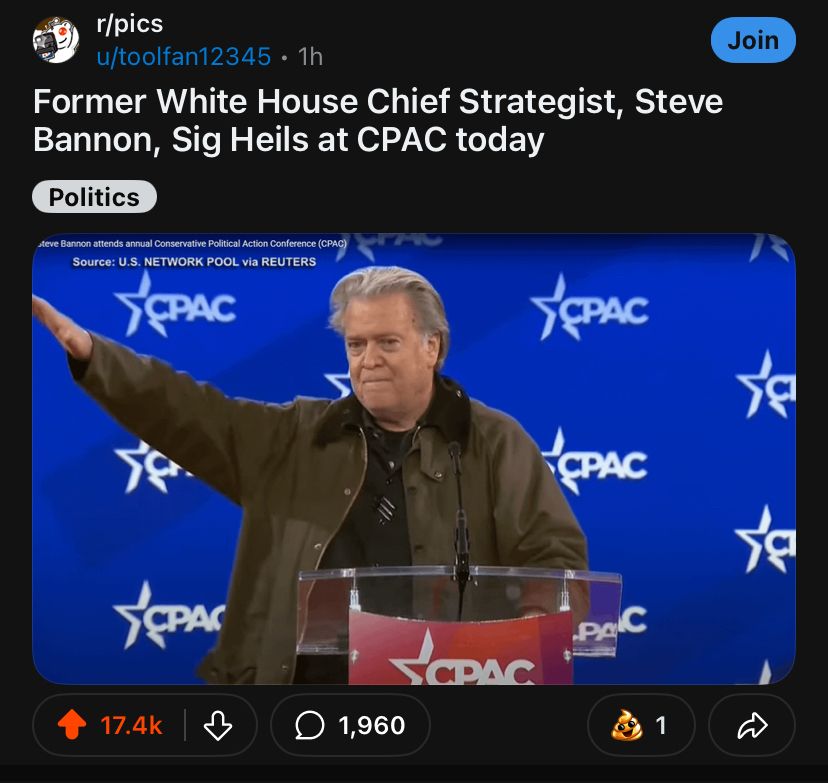Open the post titled Former White House Chief Strategist

[x=378, y=120]
